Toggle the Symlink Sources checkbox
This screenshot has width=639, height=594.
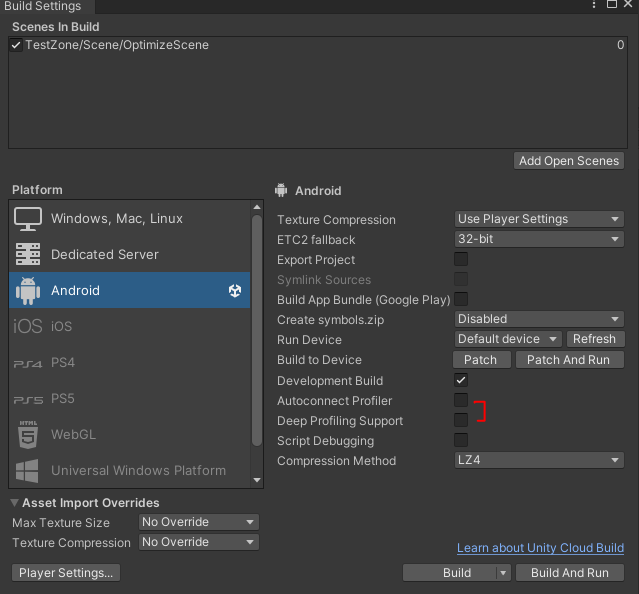click(x=461, y=279)
